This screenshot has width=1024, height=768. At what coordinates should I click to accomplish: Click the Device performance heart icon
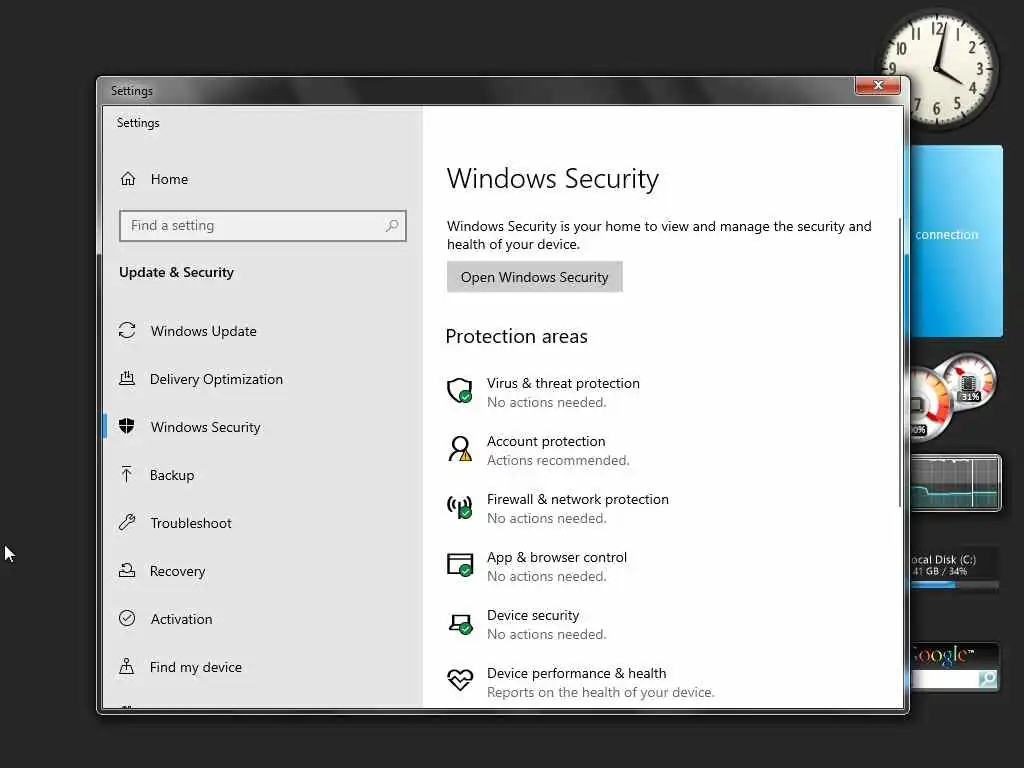tap(460, 680)
